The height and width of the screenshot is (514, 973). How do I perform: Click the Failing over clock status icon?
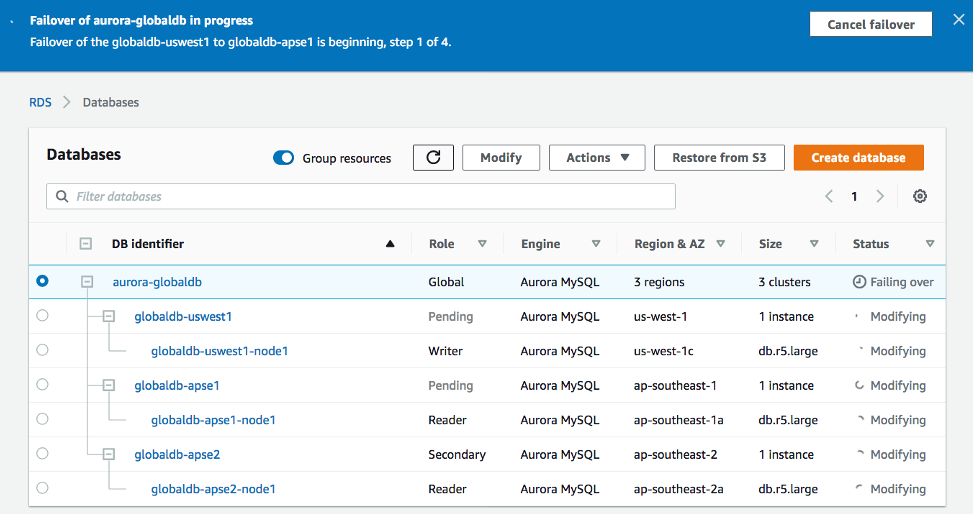pos(859,282)
